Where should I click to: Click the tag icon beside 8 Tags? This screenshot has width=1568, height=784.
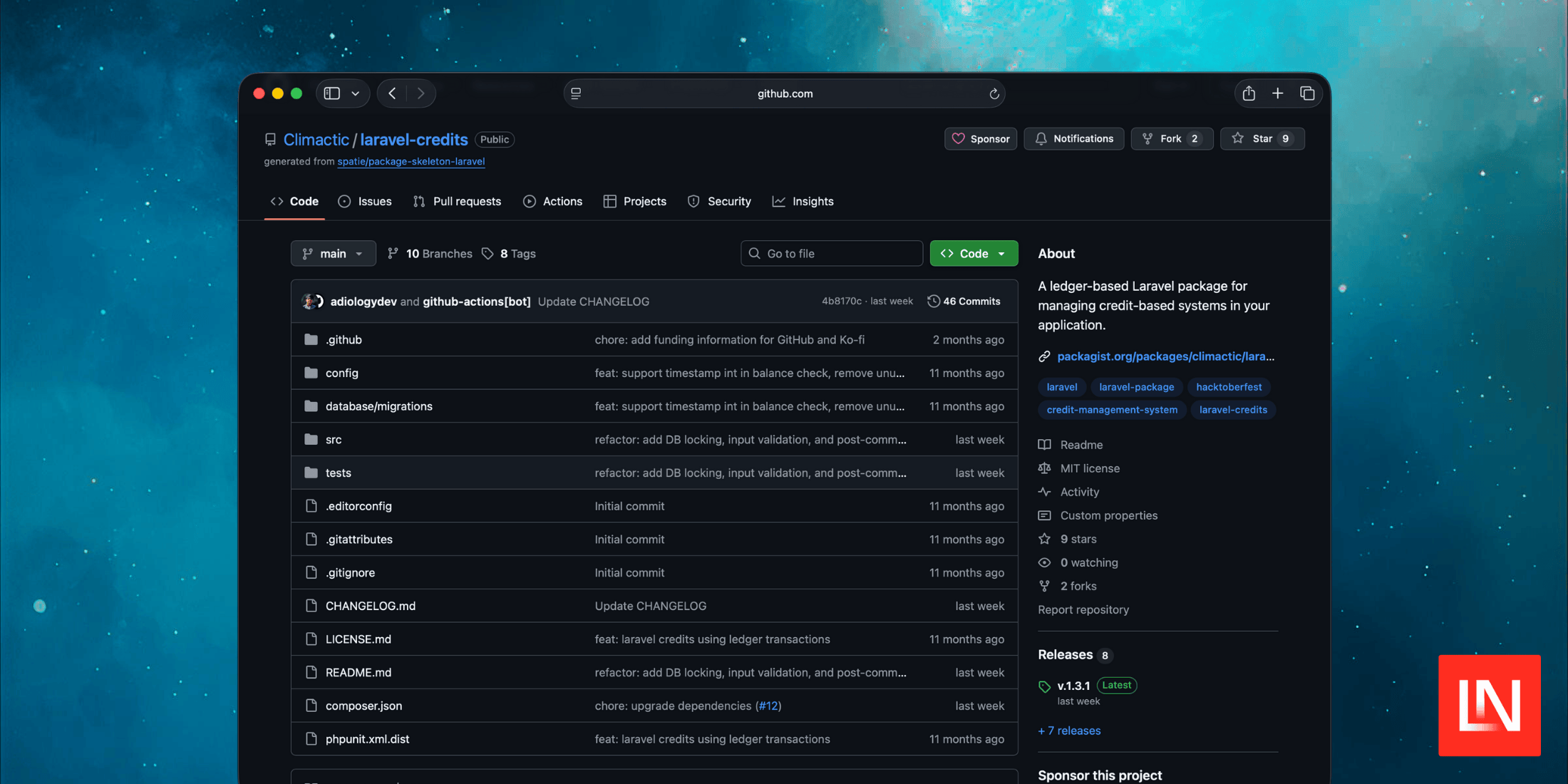point(488,253)
